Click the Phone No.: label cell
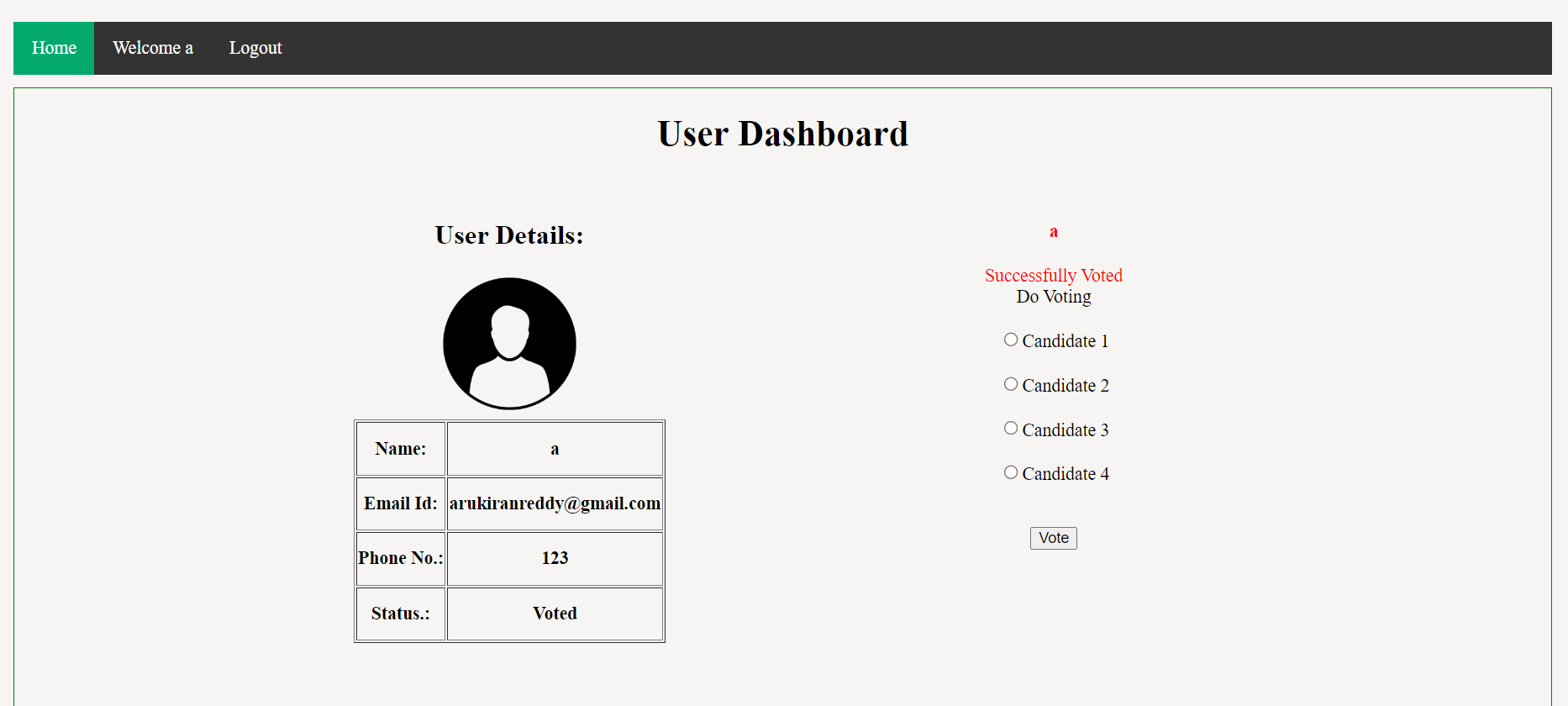 (x=401, y=558)
